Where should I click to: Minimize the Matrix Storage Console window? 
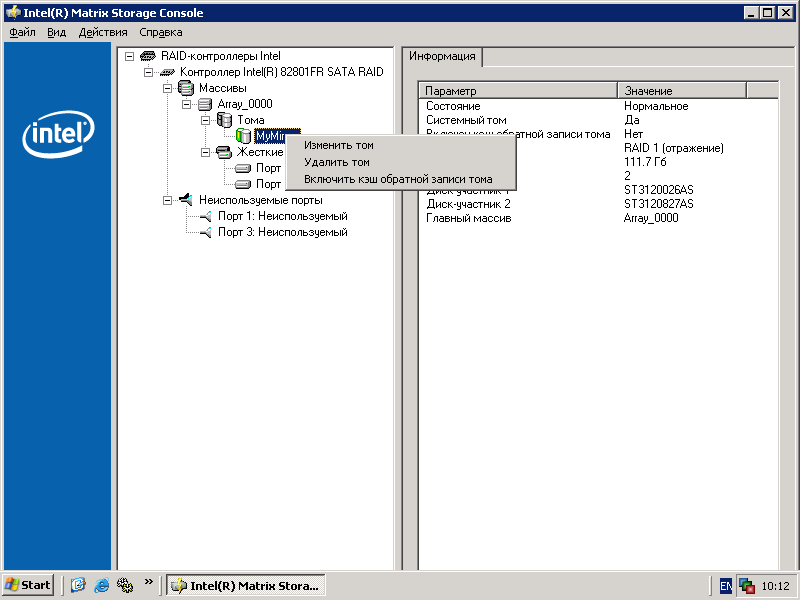(750, 13)
